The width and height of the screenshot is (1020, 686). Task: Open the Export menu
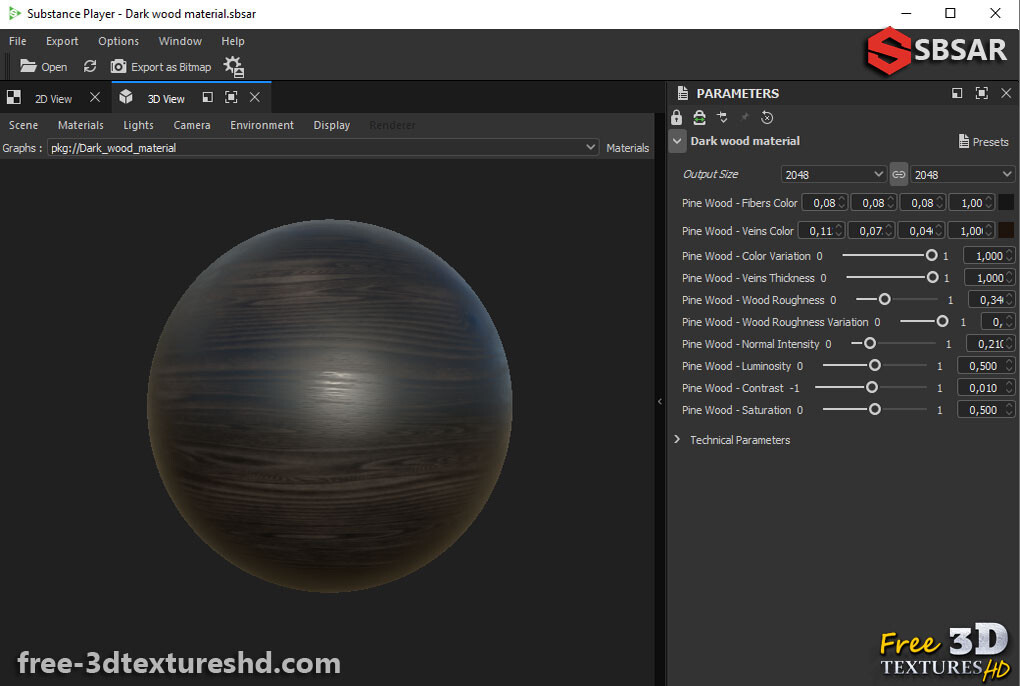coord(61,41)
